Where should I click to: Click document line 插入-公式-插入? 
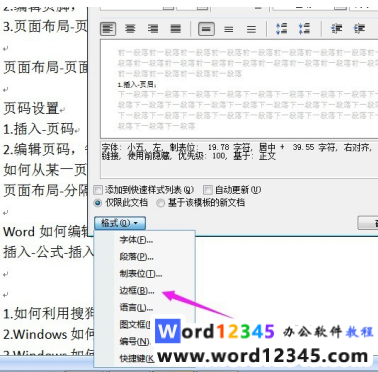(47, 252)
